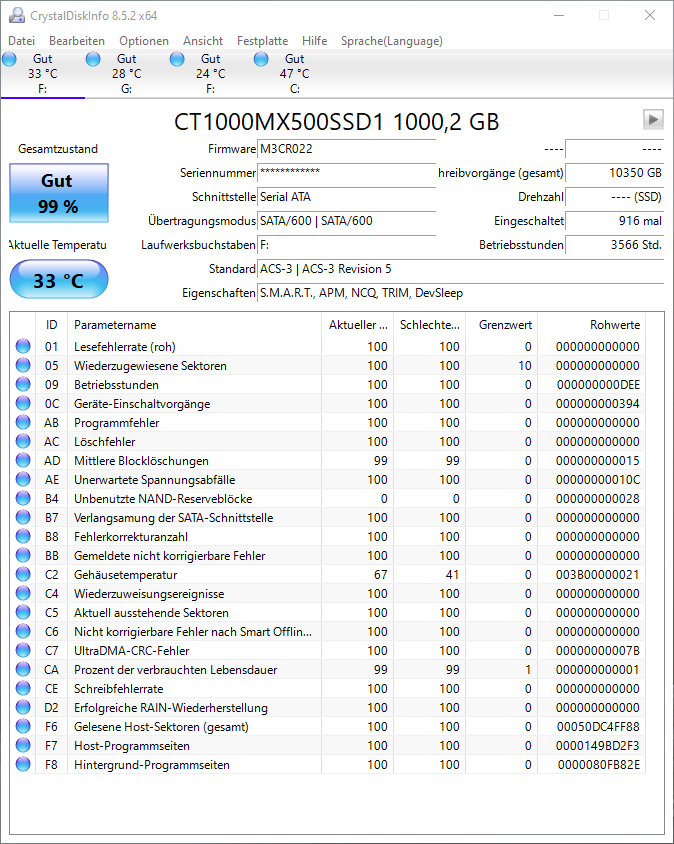Click status icon for Host-Programmseiten

click(23, 745)
